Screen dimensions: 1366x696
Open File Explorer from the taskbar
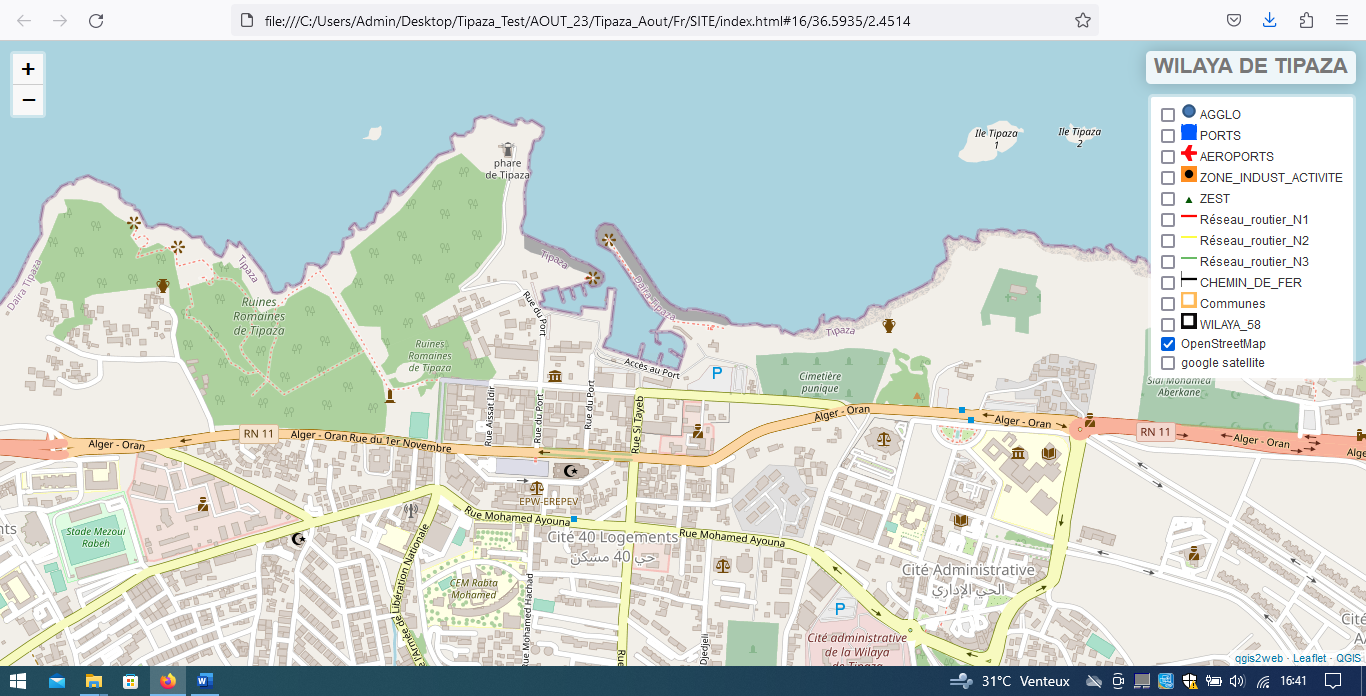tap(93, 681)
